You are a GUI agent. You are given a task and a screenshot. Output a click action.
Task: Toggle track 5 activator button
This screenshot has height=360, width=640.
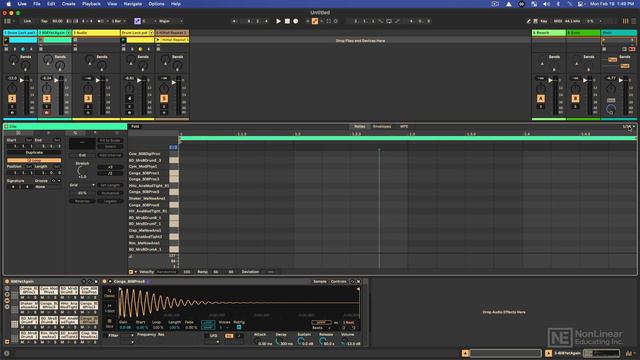tap(164, 98)
